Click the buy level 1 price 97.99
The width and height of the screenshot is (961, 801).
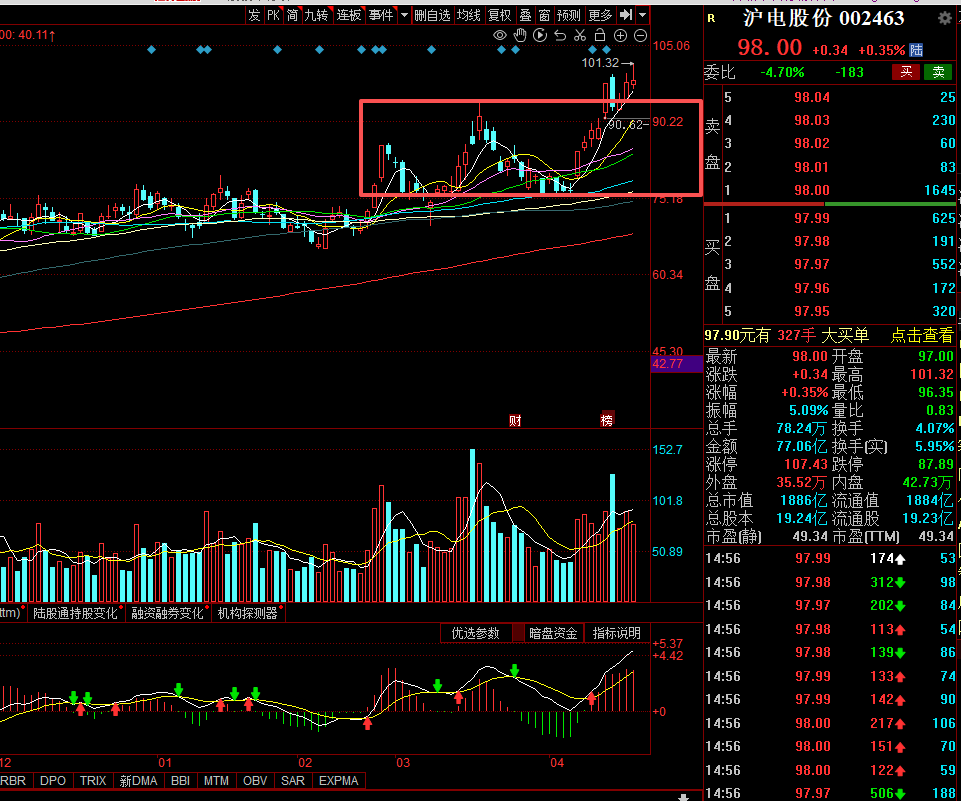tap(812, 218)
